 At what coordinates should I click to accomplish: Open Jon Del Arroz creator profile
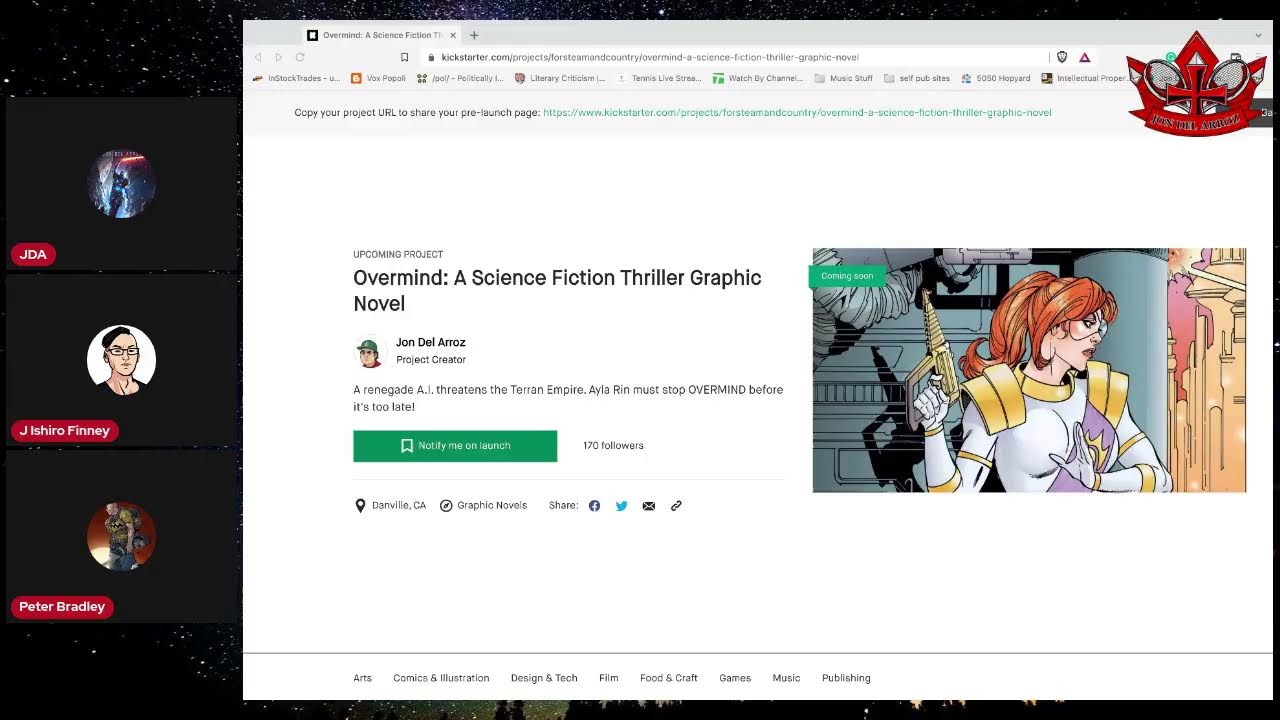point(430,342)
